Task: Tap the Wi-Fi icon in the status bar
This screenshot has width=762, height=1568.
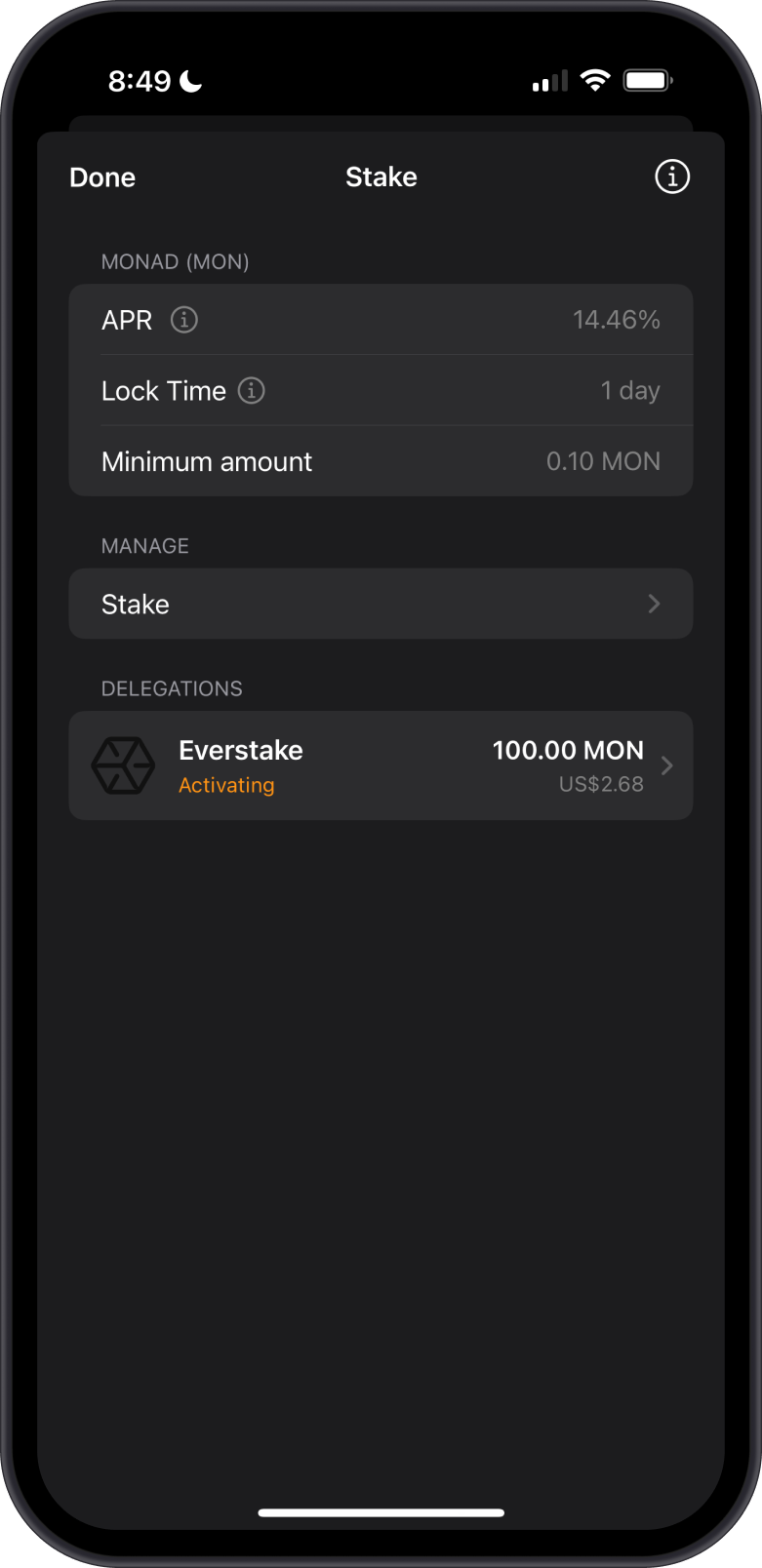Action: 594,81
